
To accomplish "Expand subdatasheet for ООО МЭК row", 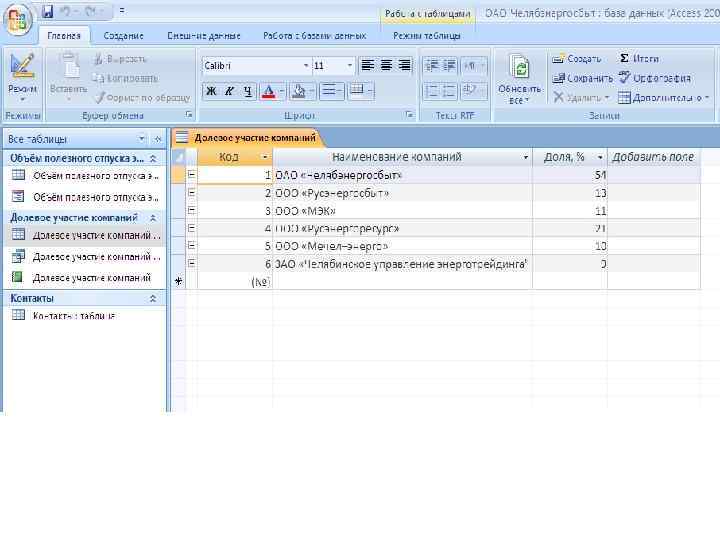I will 191,210.
